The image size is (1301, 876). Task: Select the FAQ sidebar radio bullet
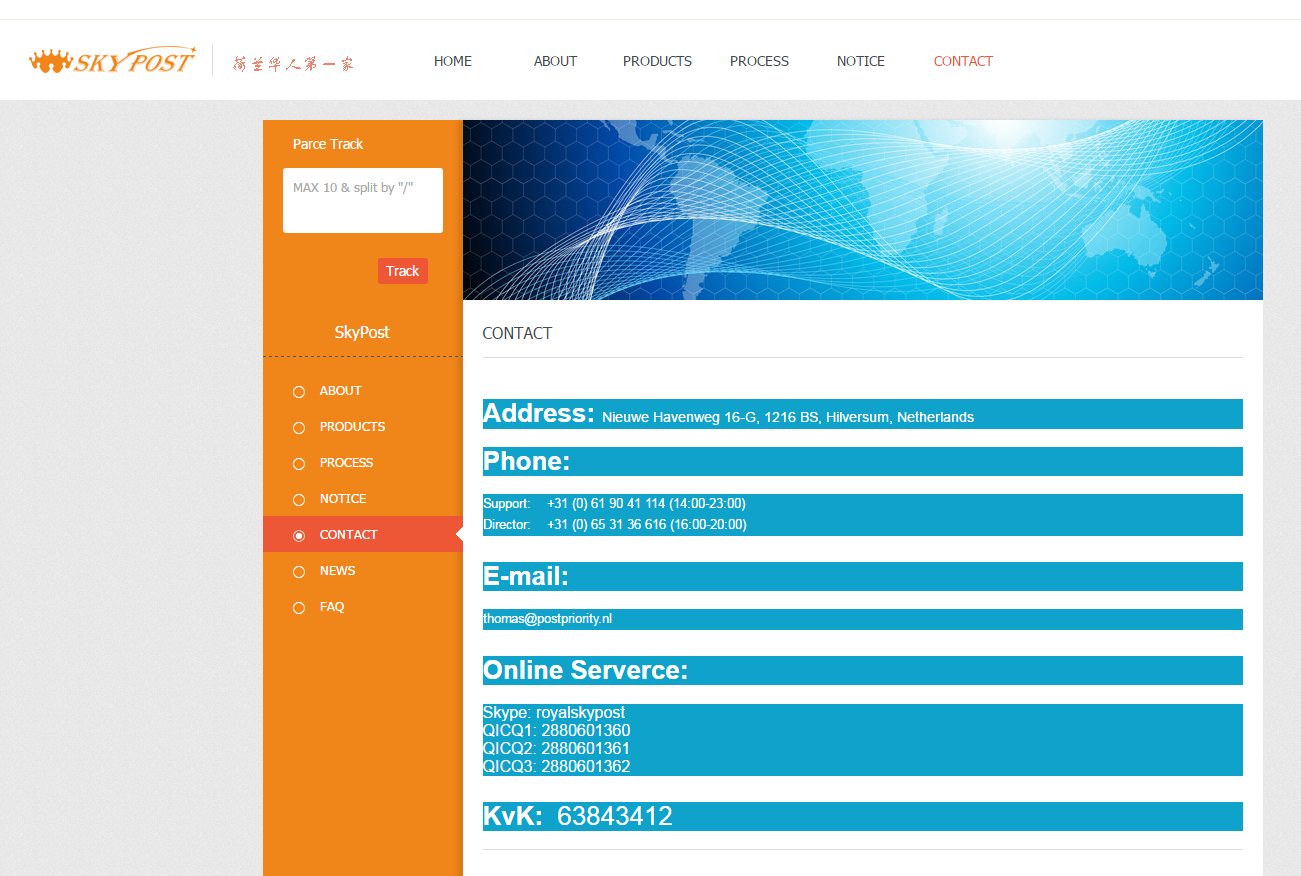pos(299,608)
